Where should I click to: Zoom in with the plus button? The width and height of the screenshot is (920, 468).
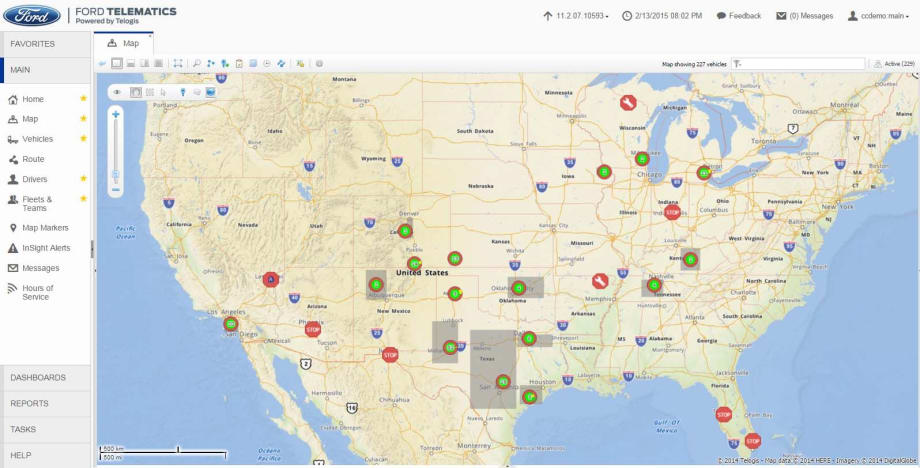coord(116,114)
